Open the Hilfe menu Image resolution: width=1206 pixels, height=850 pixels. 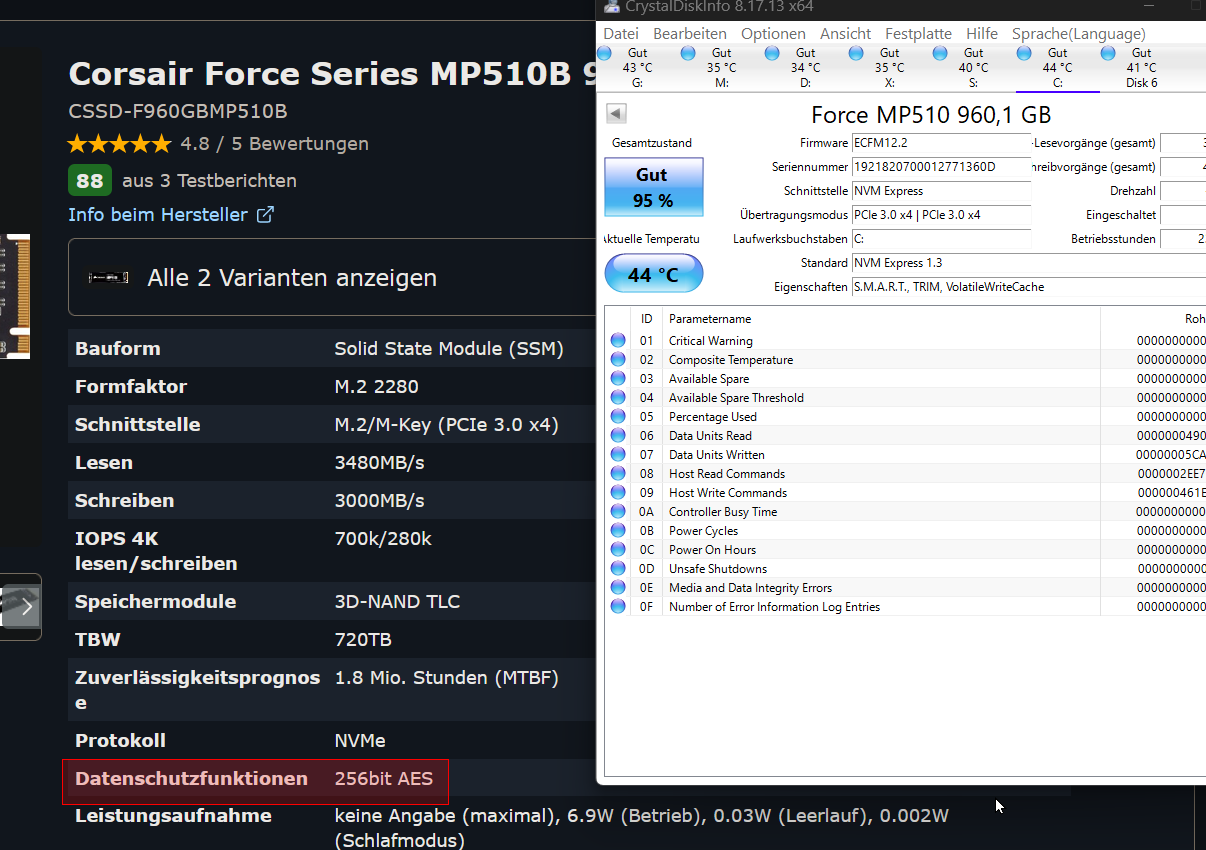point(982,34)
